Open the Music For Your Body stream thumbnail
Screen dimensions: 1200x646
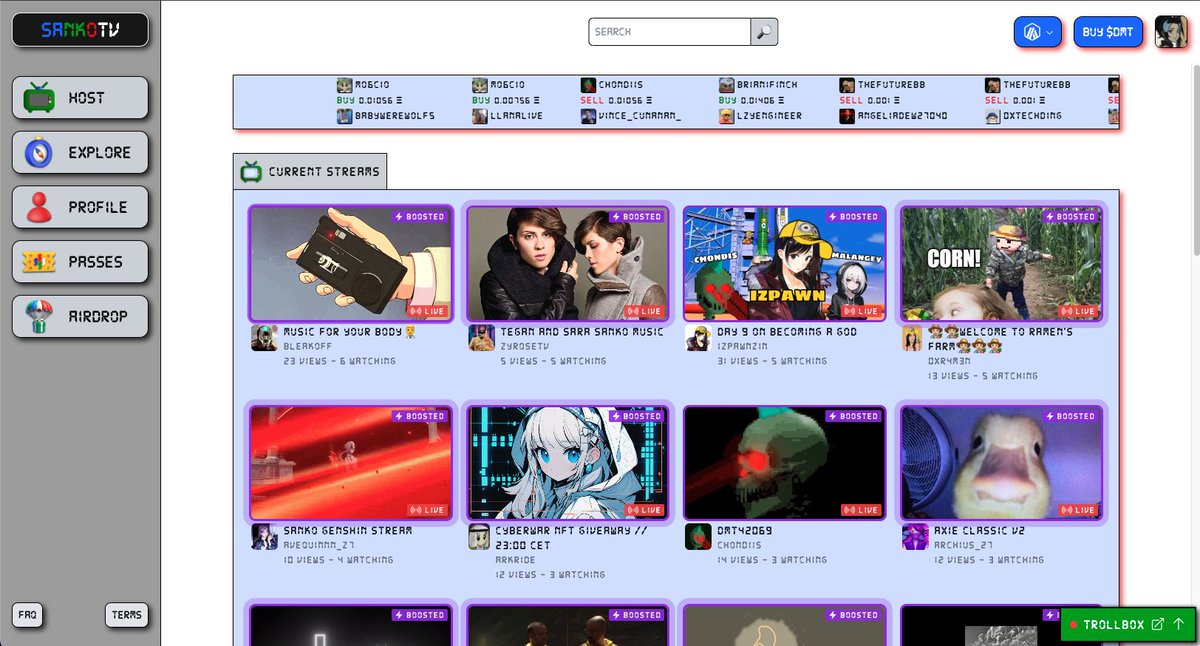[x=350, y=264]
